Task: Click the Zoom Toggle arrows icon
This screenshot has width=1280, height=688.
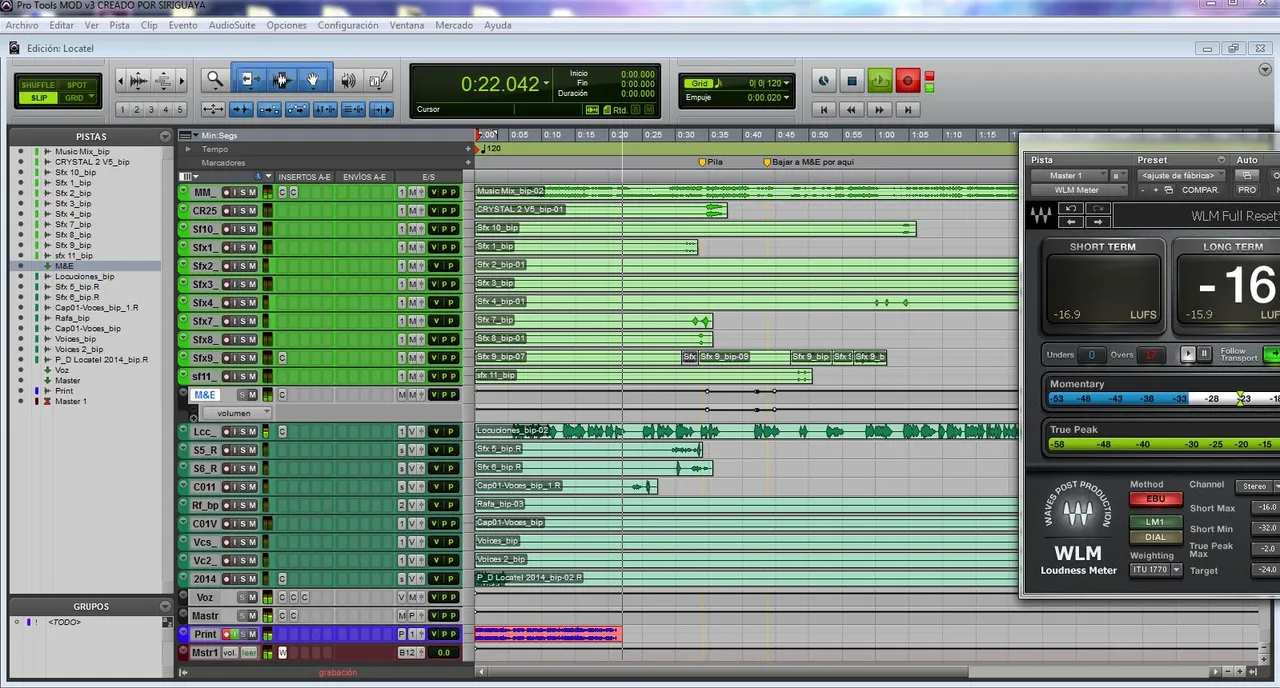Action: tap(213, 109)
